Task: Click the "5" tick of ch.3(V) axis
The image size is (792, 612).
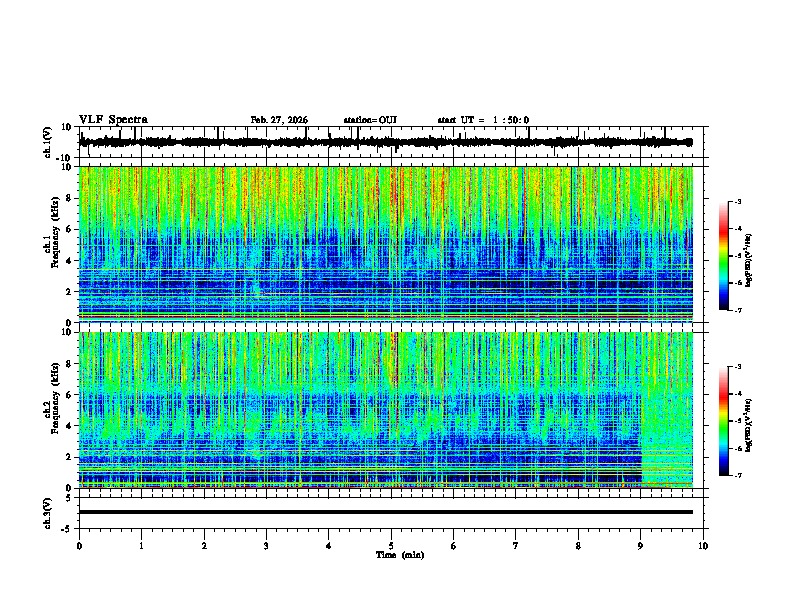Action: tap(70, 498)
